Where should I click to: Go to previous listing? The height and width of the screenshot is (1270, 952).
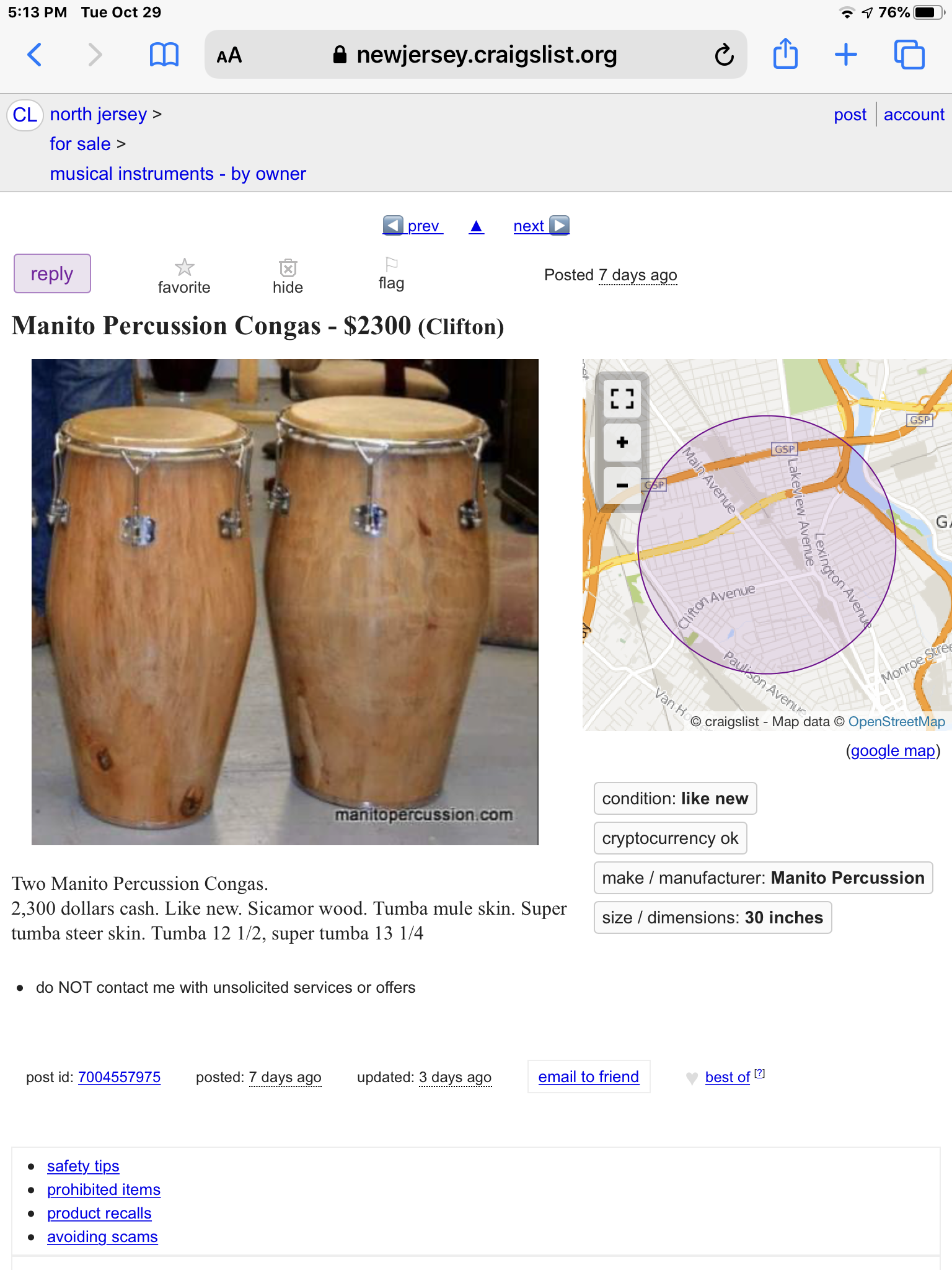(x=413, y=226)
